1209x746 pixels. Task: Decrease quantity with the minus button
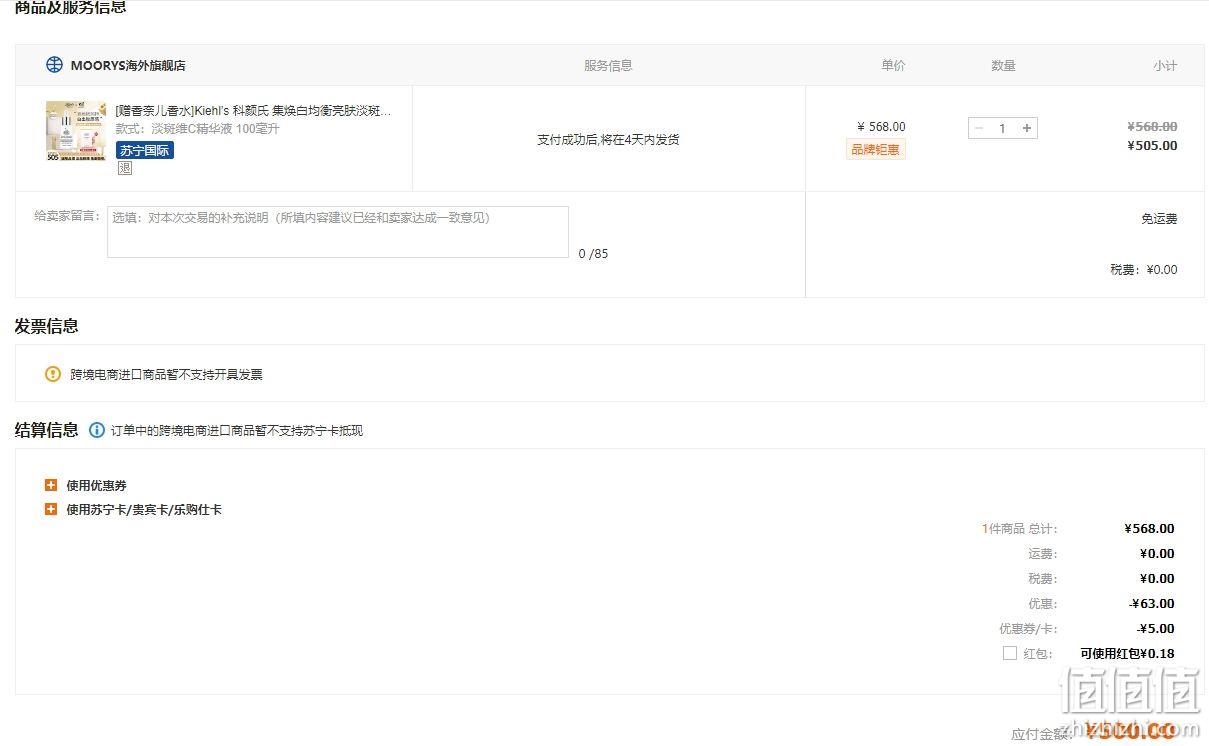(x=979, y=128)
